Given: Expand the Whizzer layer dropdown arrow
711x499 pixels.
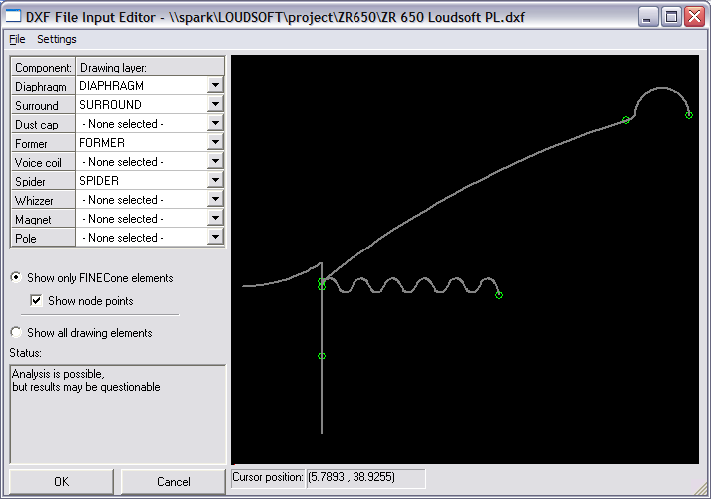Looking at the screenshot, I should [x=215, y=200].
